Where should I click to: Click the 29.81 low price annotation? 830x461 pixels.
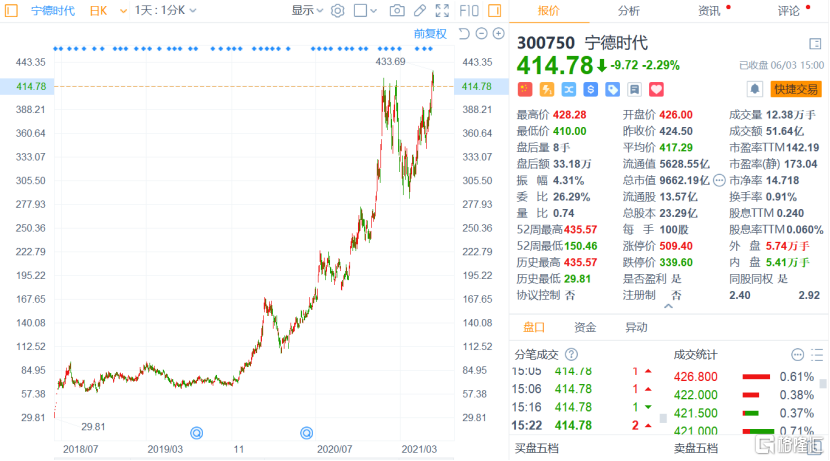[93, 427]
